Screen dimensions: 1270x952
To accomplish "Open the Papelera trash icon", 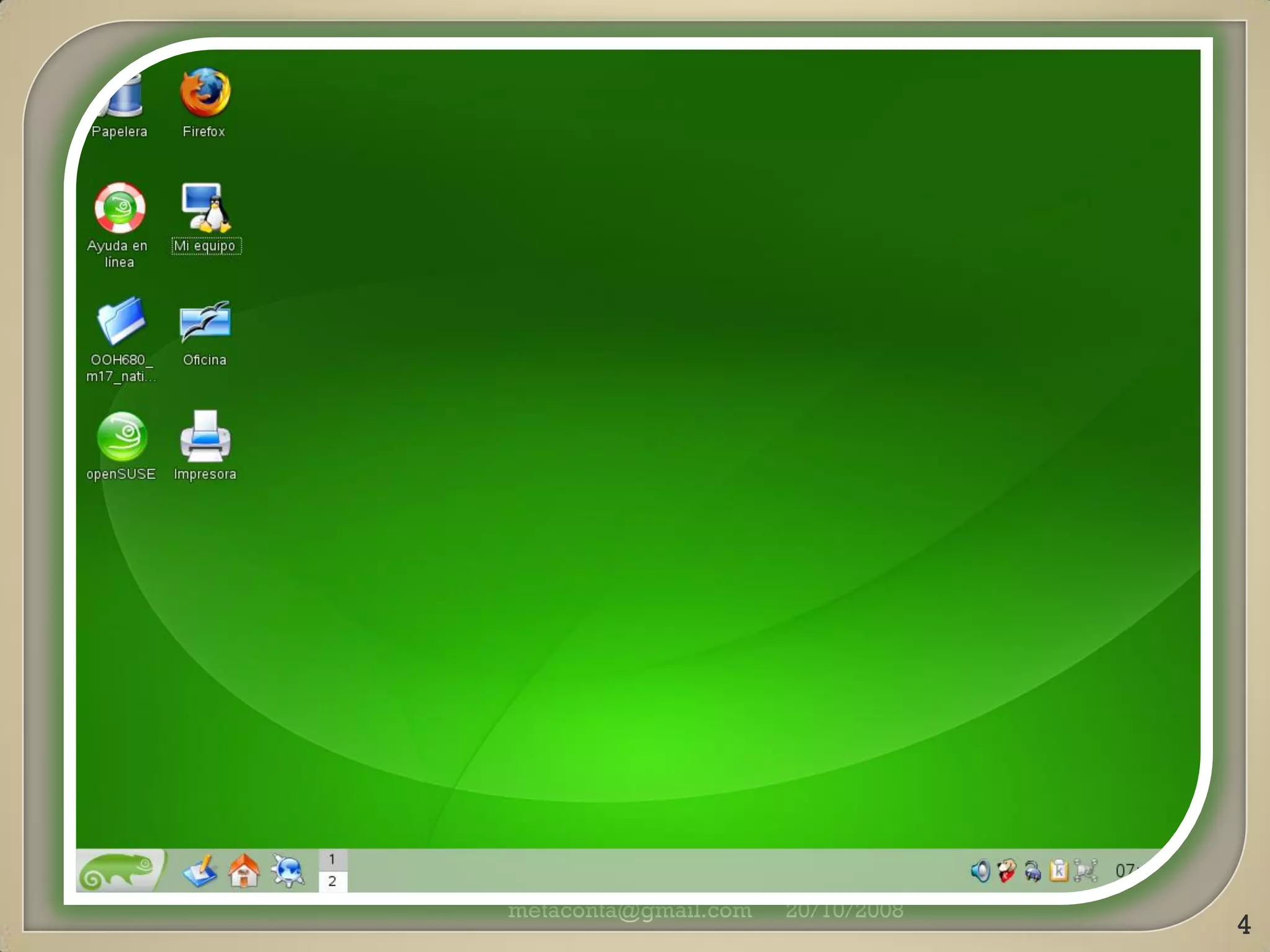I will click(126, 99).
